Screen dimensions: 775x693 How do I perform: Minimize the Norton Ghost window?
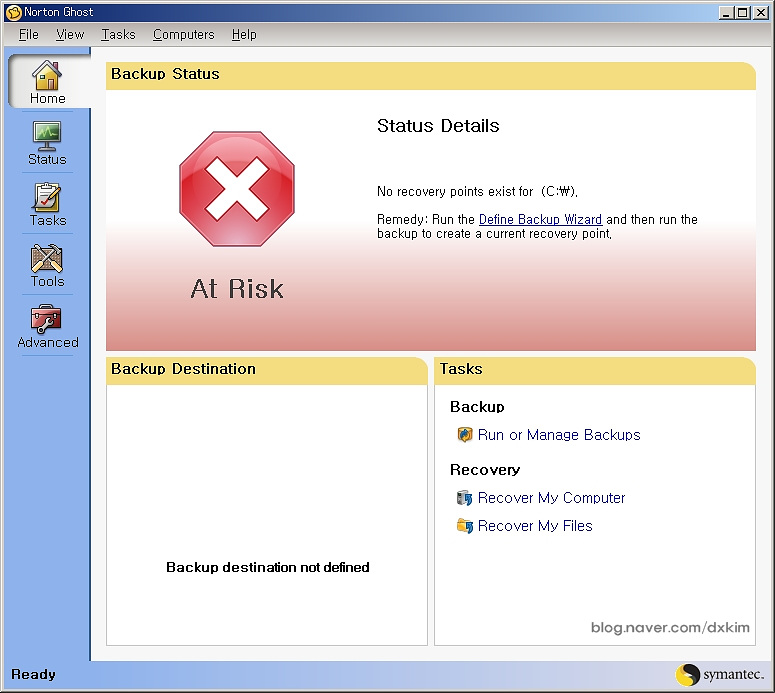coord(726,13)
